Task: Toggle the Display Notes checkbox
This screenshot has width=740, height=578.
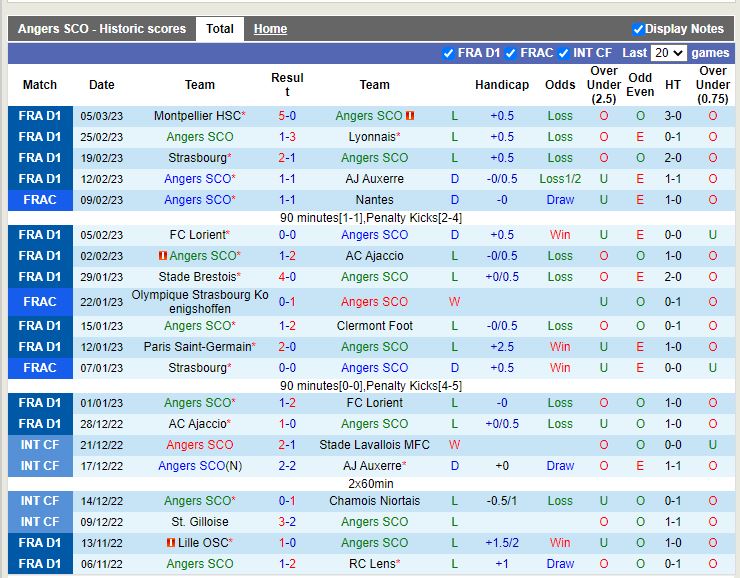Action: [x=638, y=29]
